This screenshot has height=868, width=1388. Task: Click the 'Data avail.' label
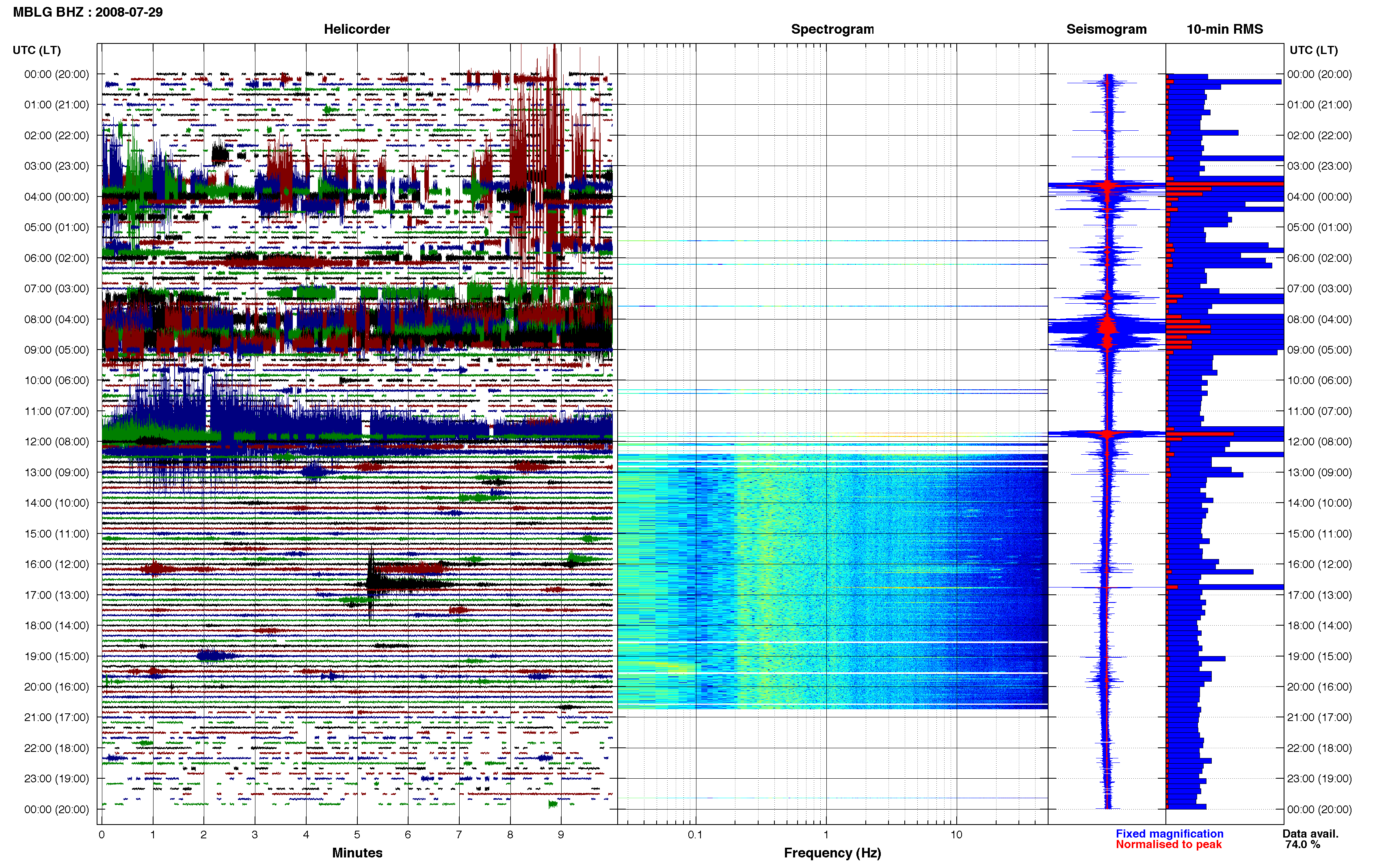(1310, 833)
